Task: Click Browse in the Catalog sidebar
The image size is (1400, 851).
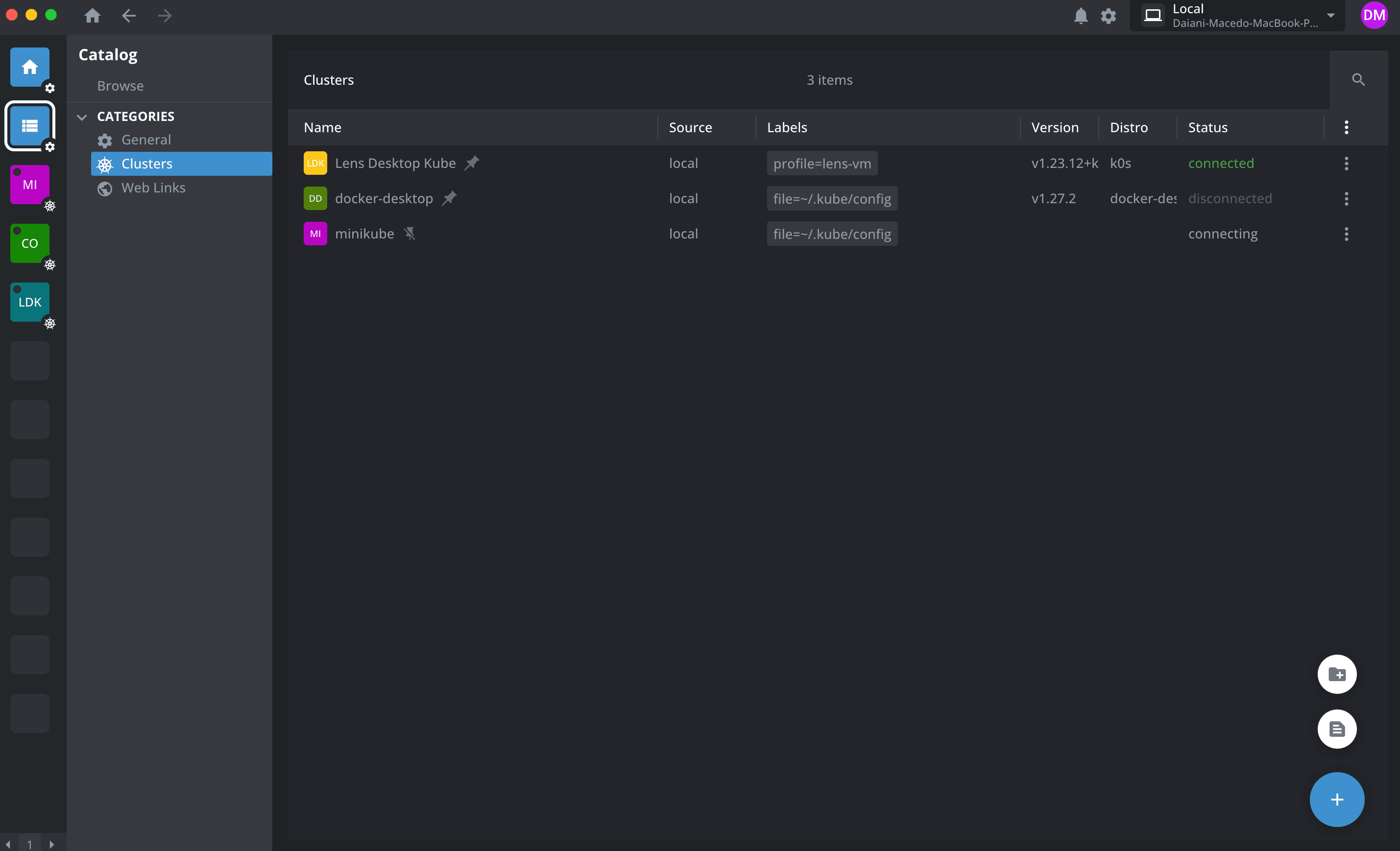Action: point(120,86)
